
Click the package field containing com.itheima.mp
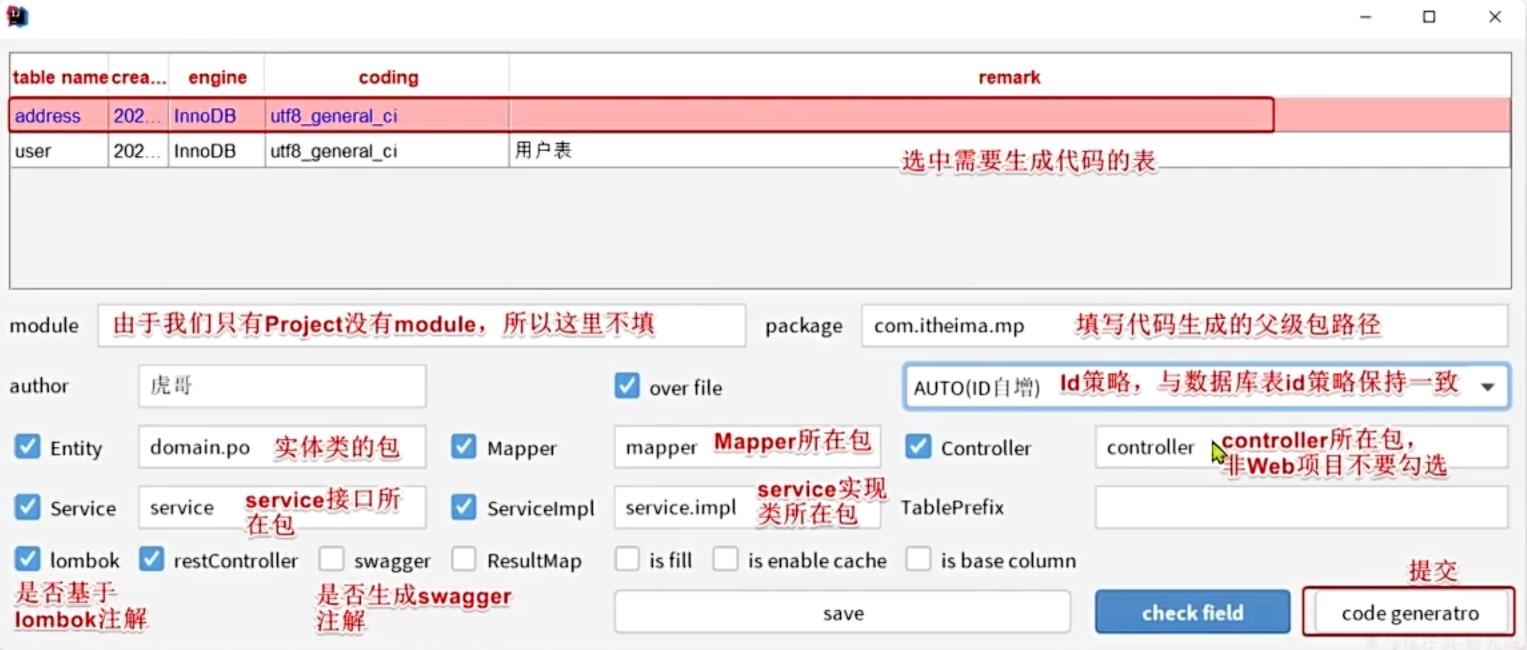coord(1184,325)
